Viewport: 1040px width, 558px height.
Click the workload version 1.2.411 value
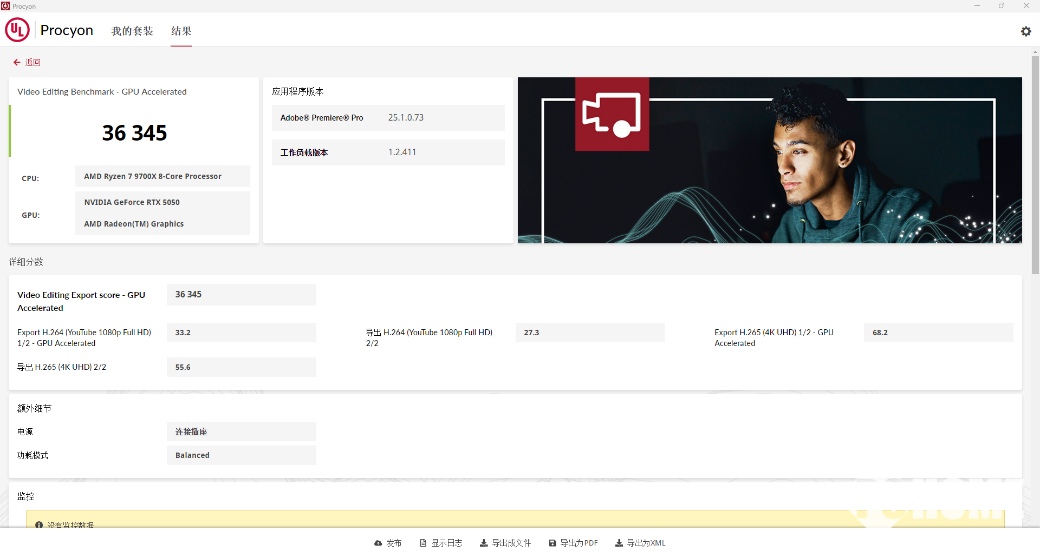[x=402, y=152]
